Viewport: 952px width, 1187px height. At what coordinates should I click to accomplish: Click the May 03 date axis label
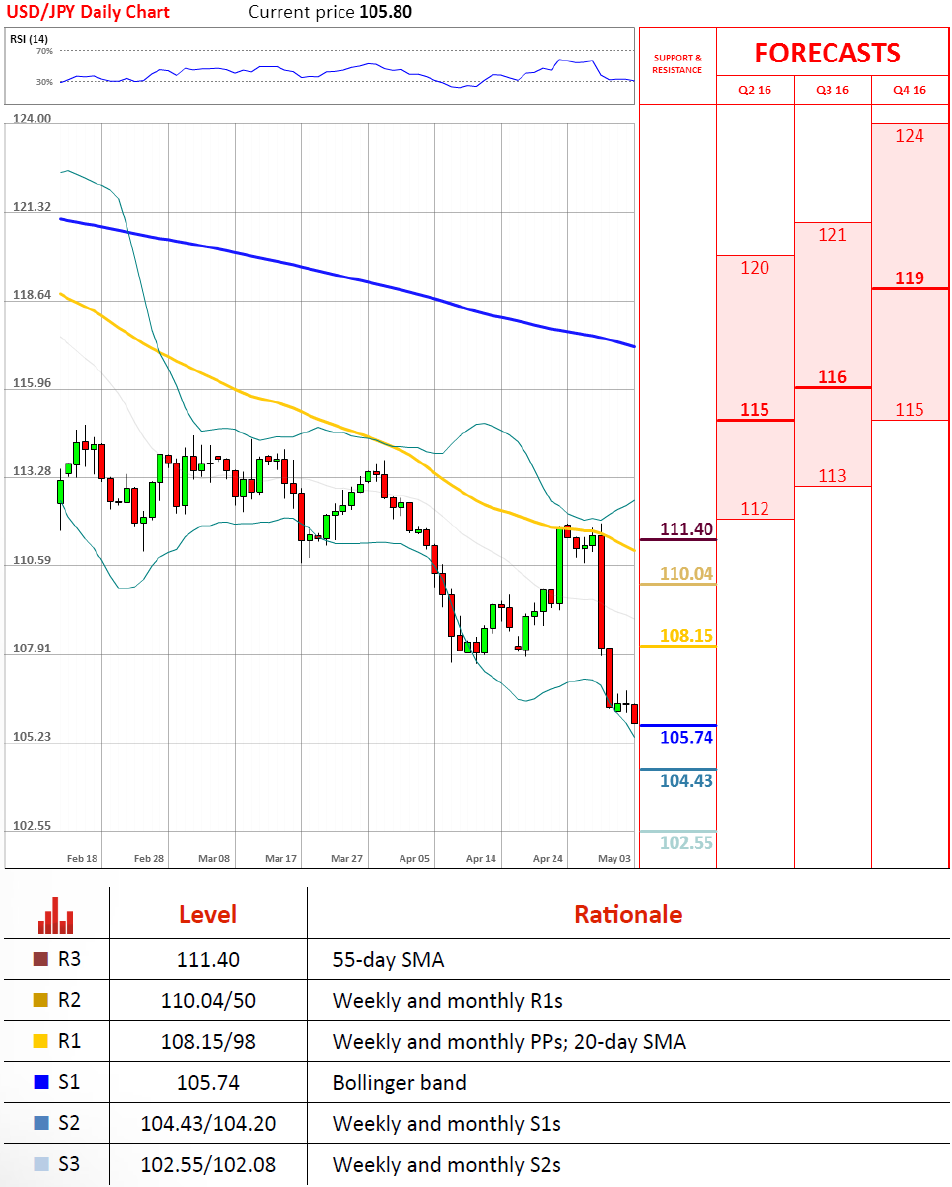[614, 858]
